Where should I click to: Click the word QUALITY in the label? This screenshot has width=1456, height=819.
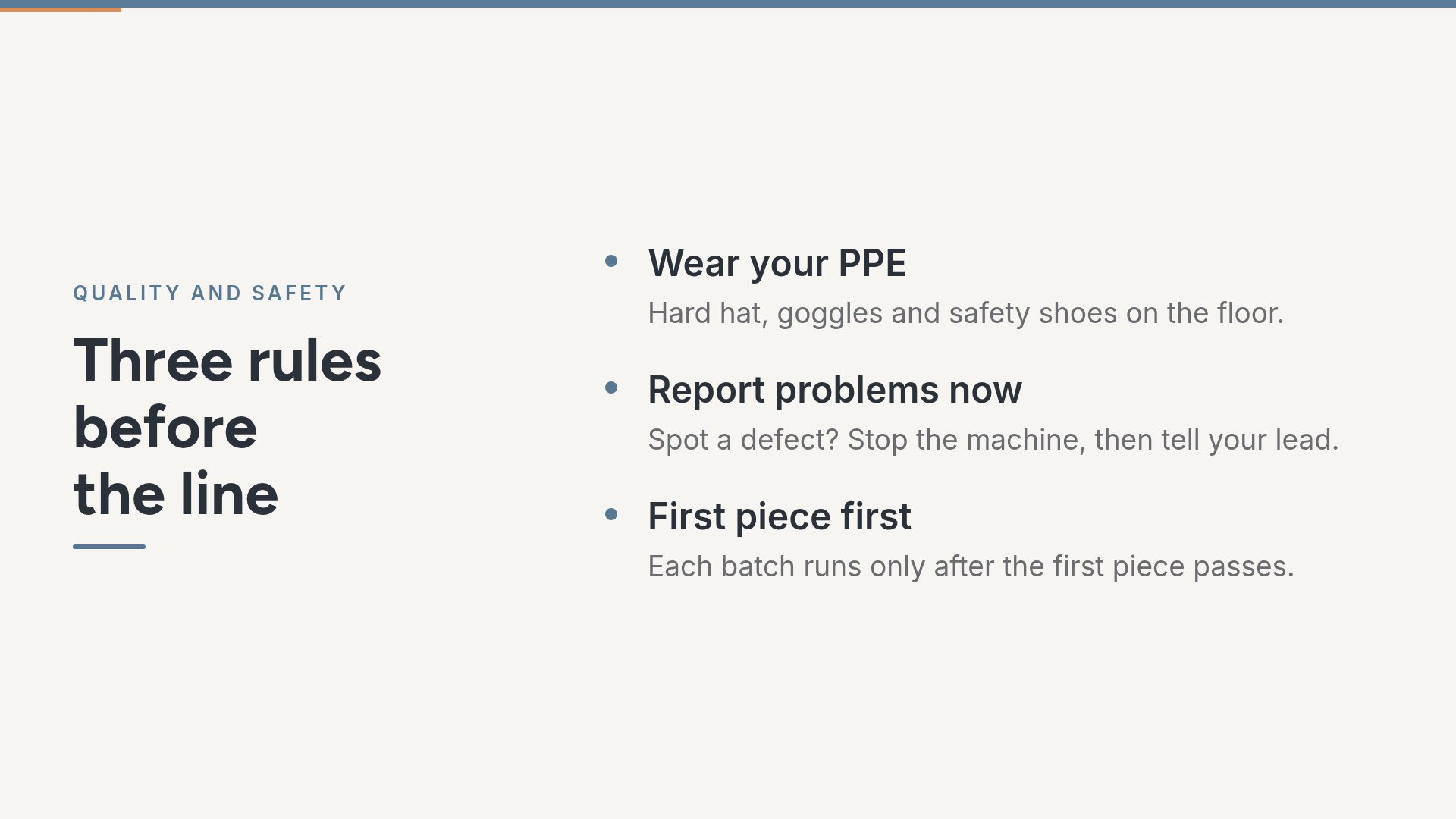coord(127,293)
